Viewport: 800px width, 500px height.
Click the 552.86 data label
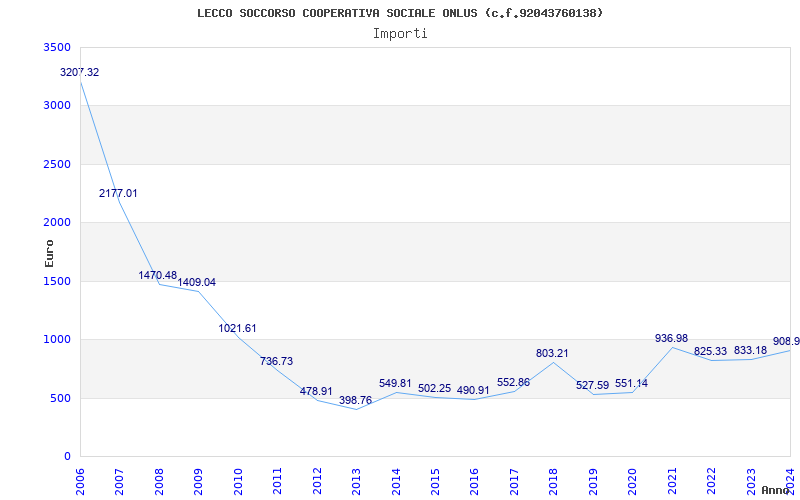(513, 383)
